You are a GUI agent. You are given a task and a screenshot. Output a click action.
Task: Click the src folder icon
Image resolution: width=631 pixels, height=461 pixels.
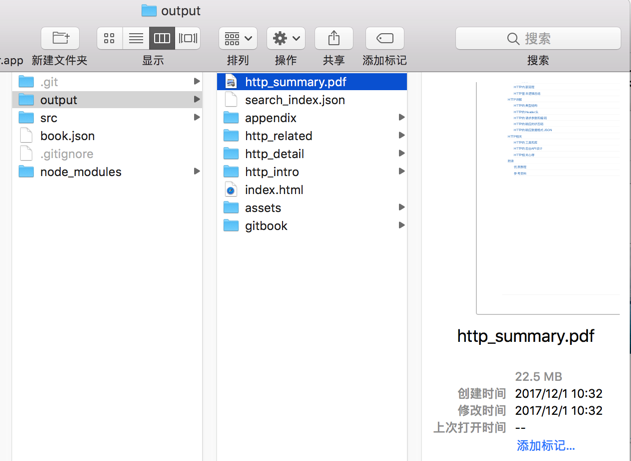[27, 117]
